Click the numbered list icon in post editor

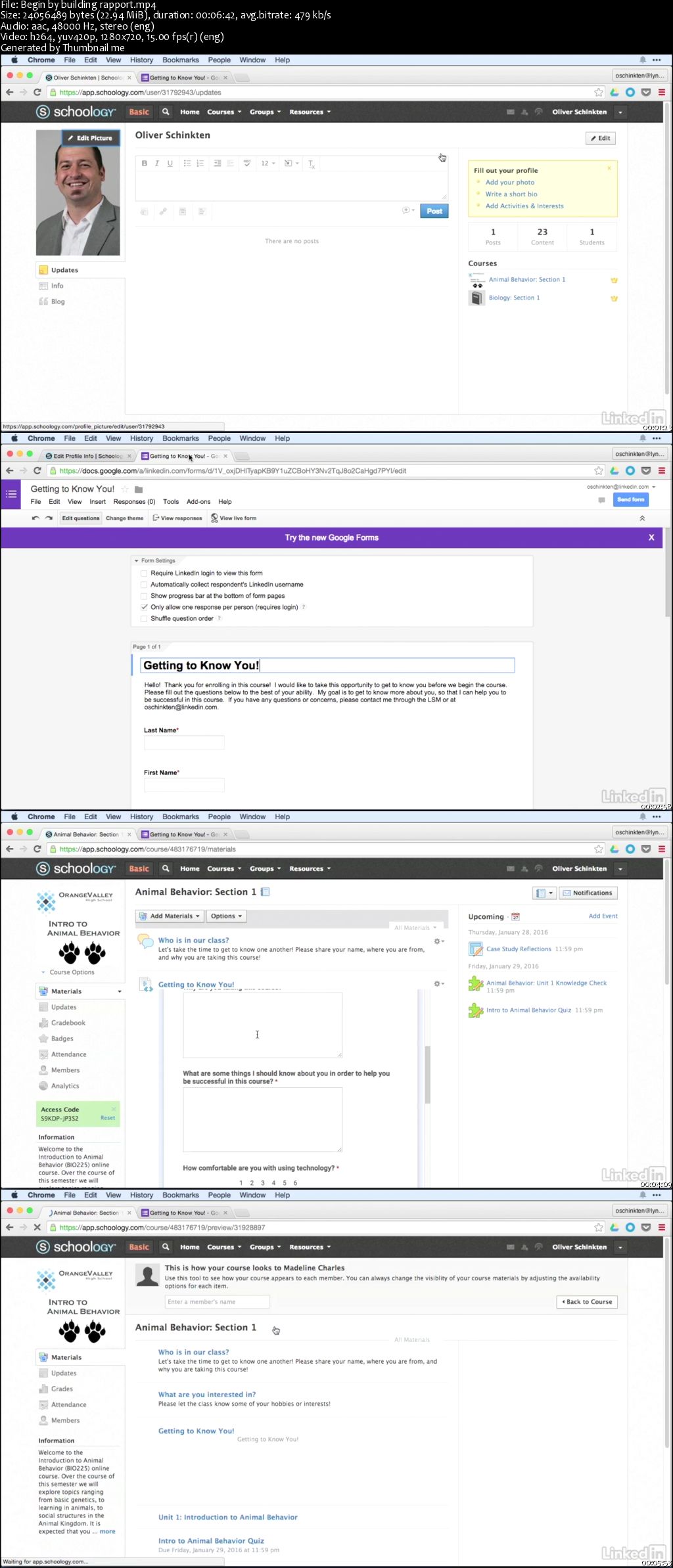click(200, 163)
